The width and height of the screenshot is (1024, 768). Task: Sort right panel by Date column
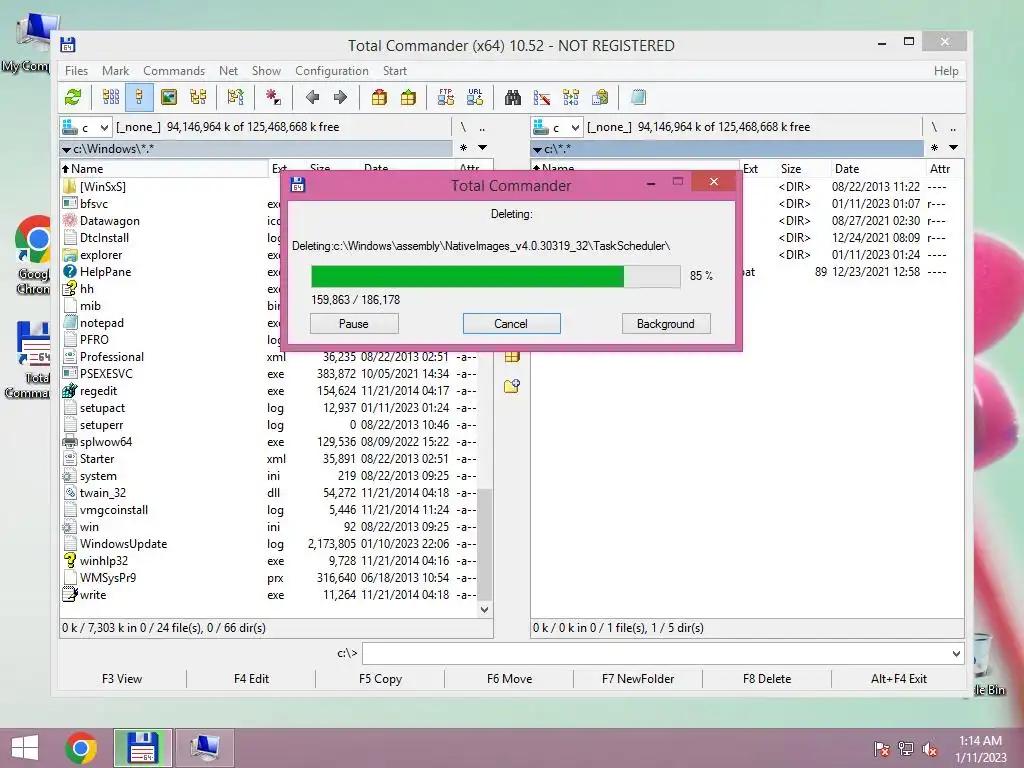point(877,168)
